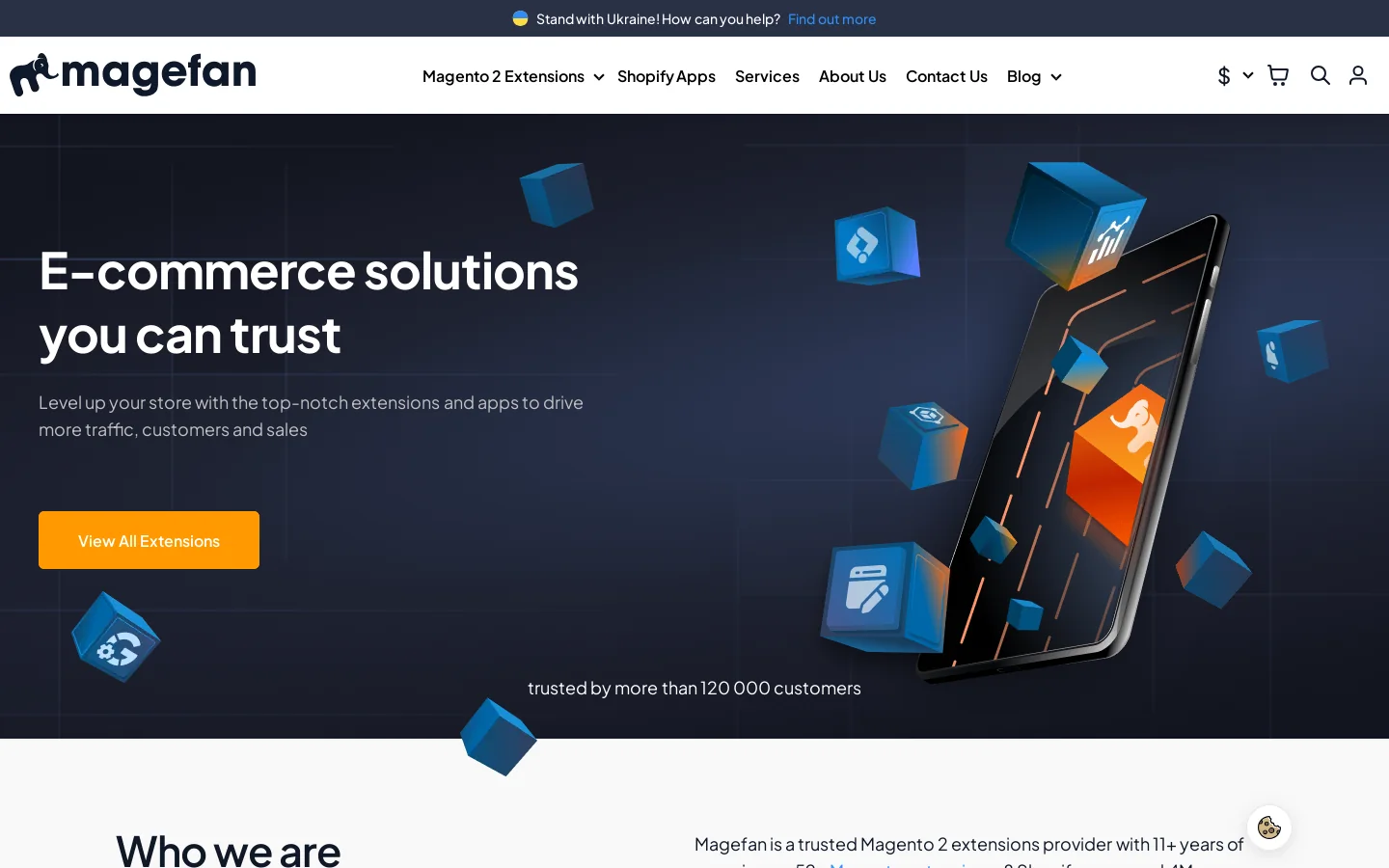This screenshot has width=1389, height=868.
Task: Navigate to Contact Us
Action: click(946, 76)
